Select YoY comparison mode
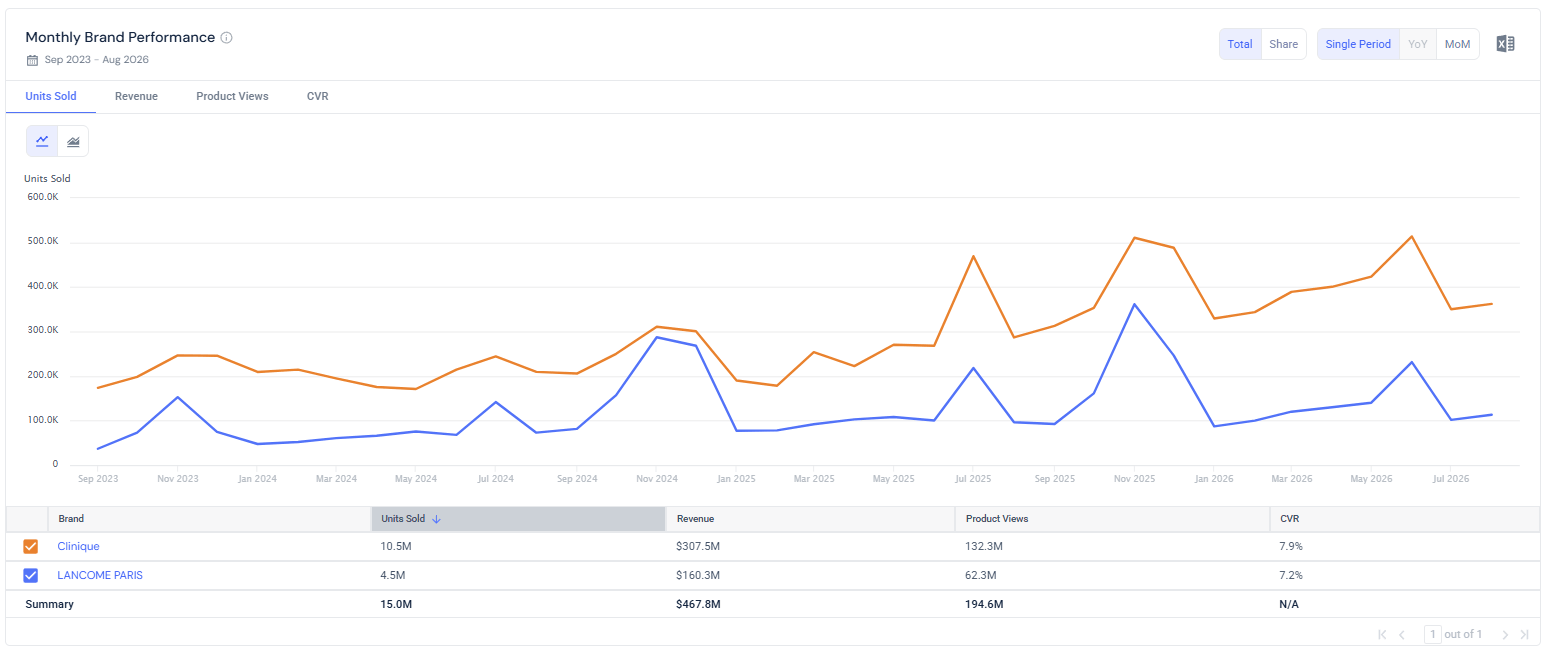This screenshot has height=653, width=1548. (1417, 44)
